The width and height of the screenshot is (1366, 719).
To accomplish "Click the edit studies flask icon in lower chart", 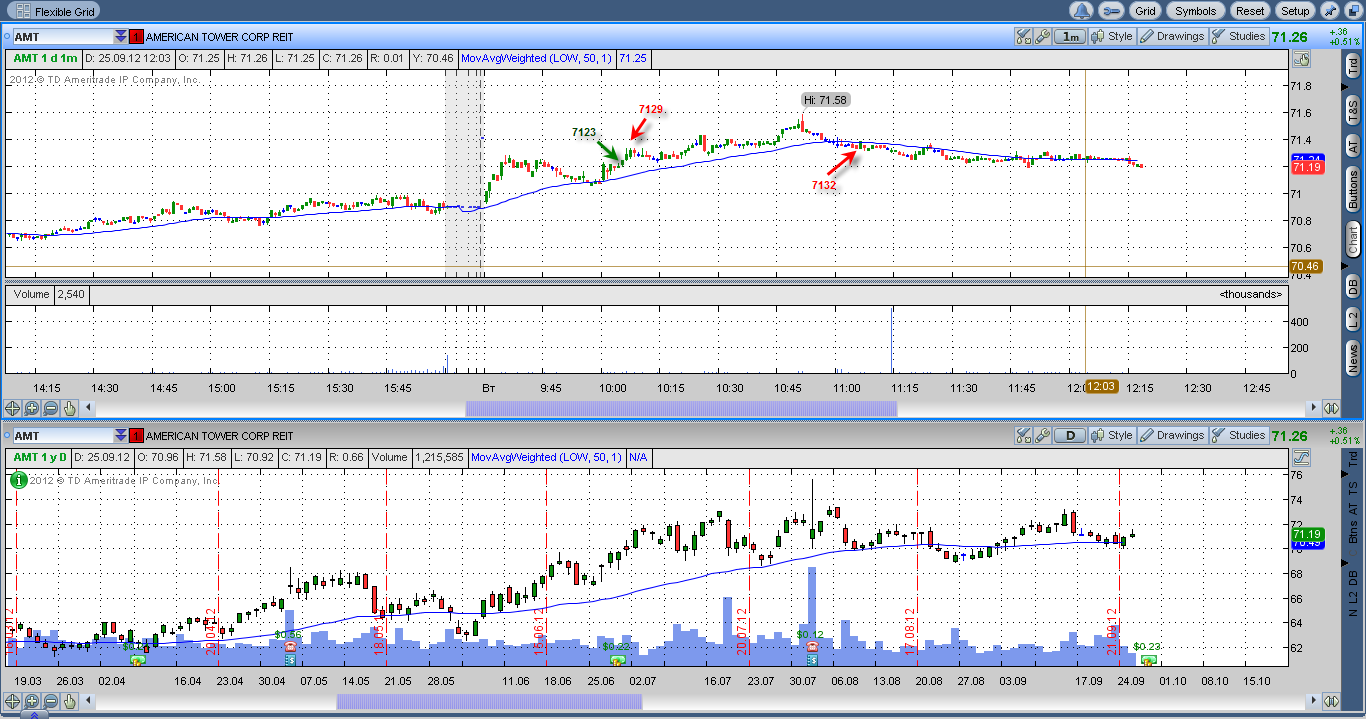I will (x=1024, y=436).
